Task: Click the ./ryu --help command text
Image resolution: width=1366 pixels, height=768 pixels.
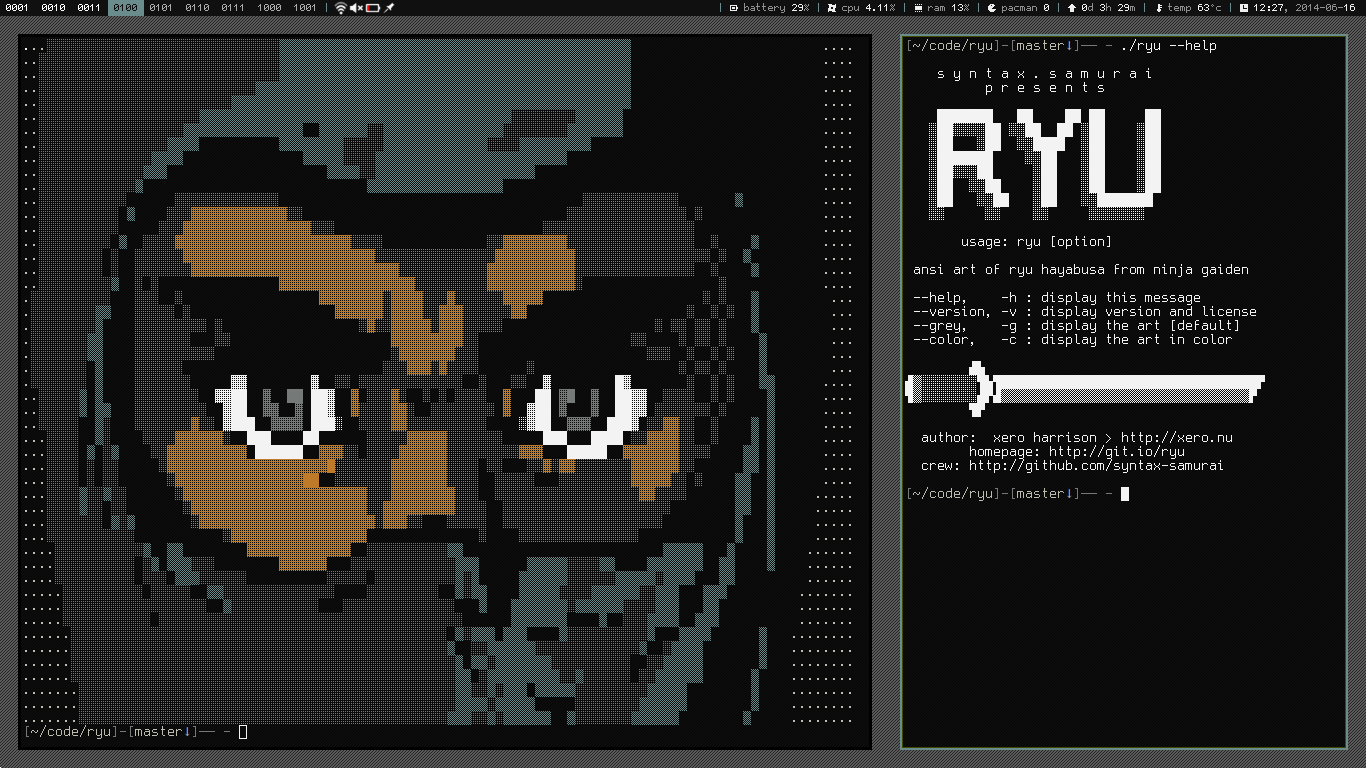Action: click(1169, 45)
